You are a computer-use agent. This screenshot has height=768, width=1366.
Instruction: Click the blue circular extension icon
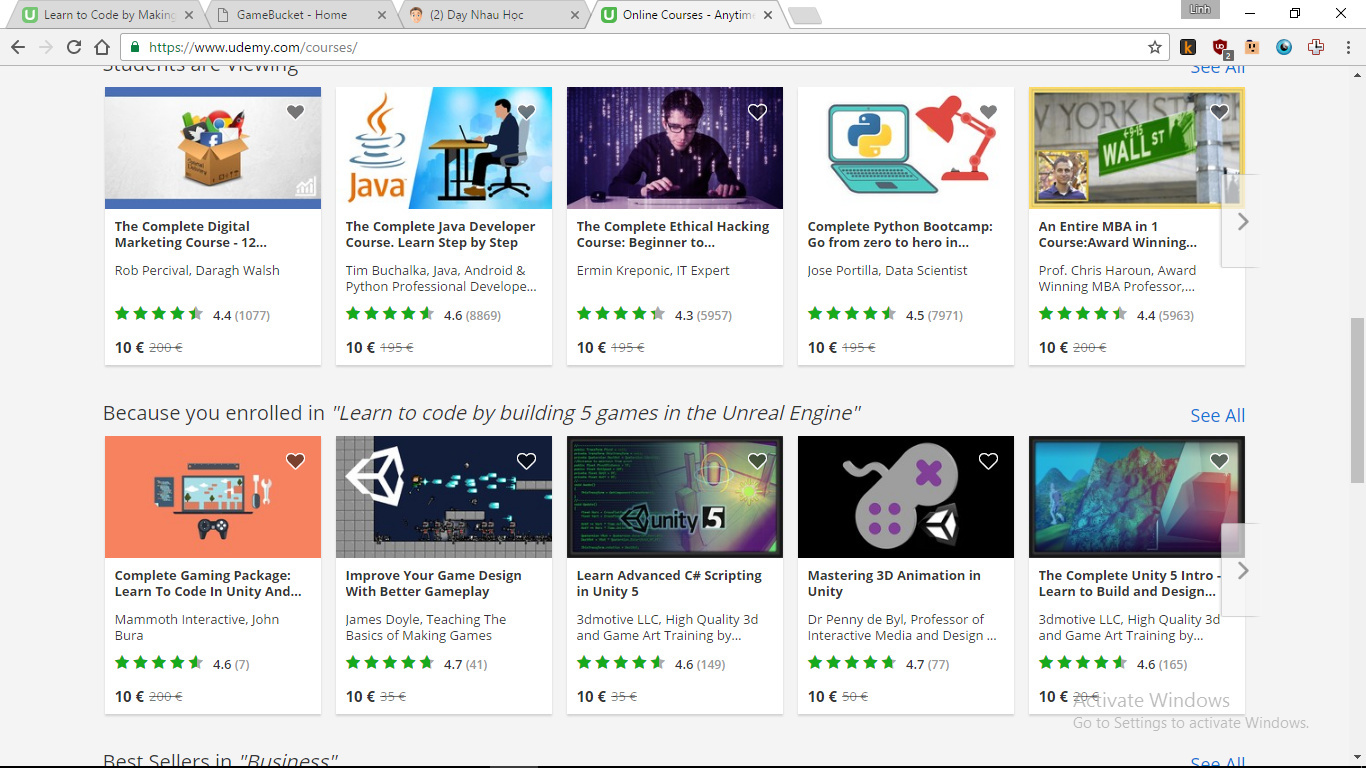[1284, 47]
